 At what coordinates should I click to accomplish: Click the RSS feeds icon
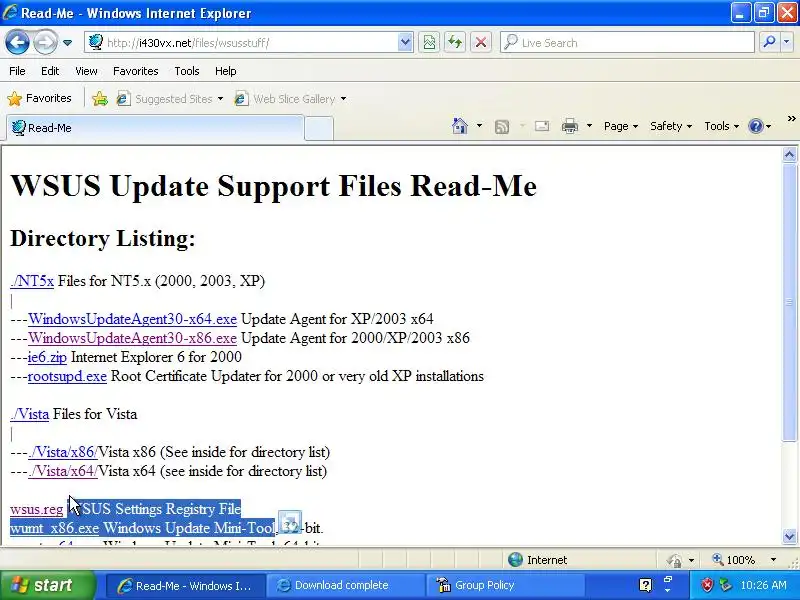tap(502, 126)
